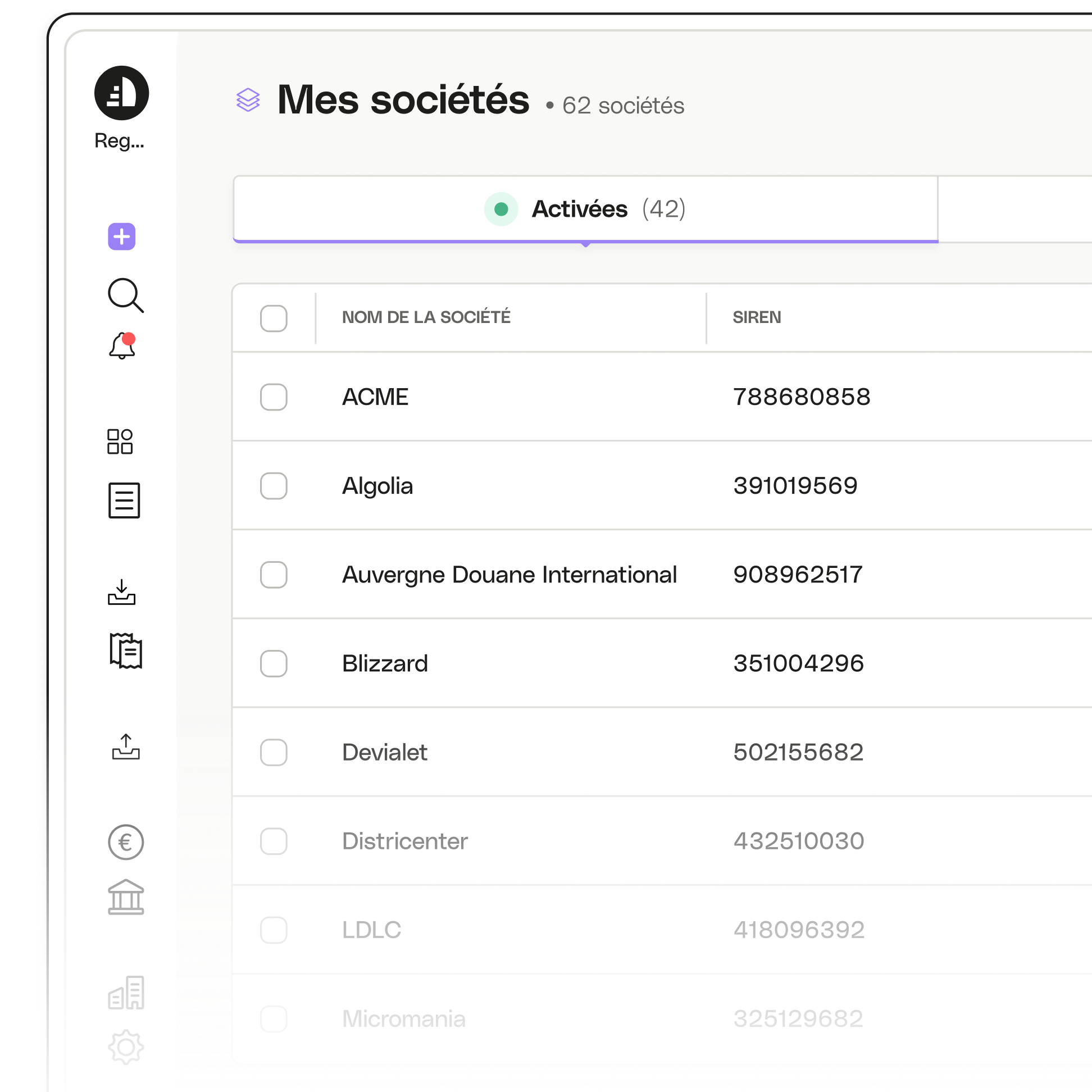
Task: Check the Auvergne Douane International checkbox
Action: pyautogui.click(x=274, y=575)
